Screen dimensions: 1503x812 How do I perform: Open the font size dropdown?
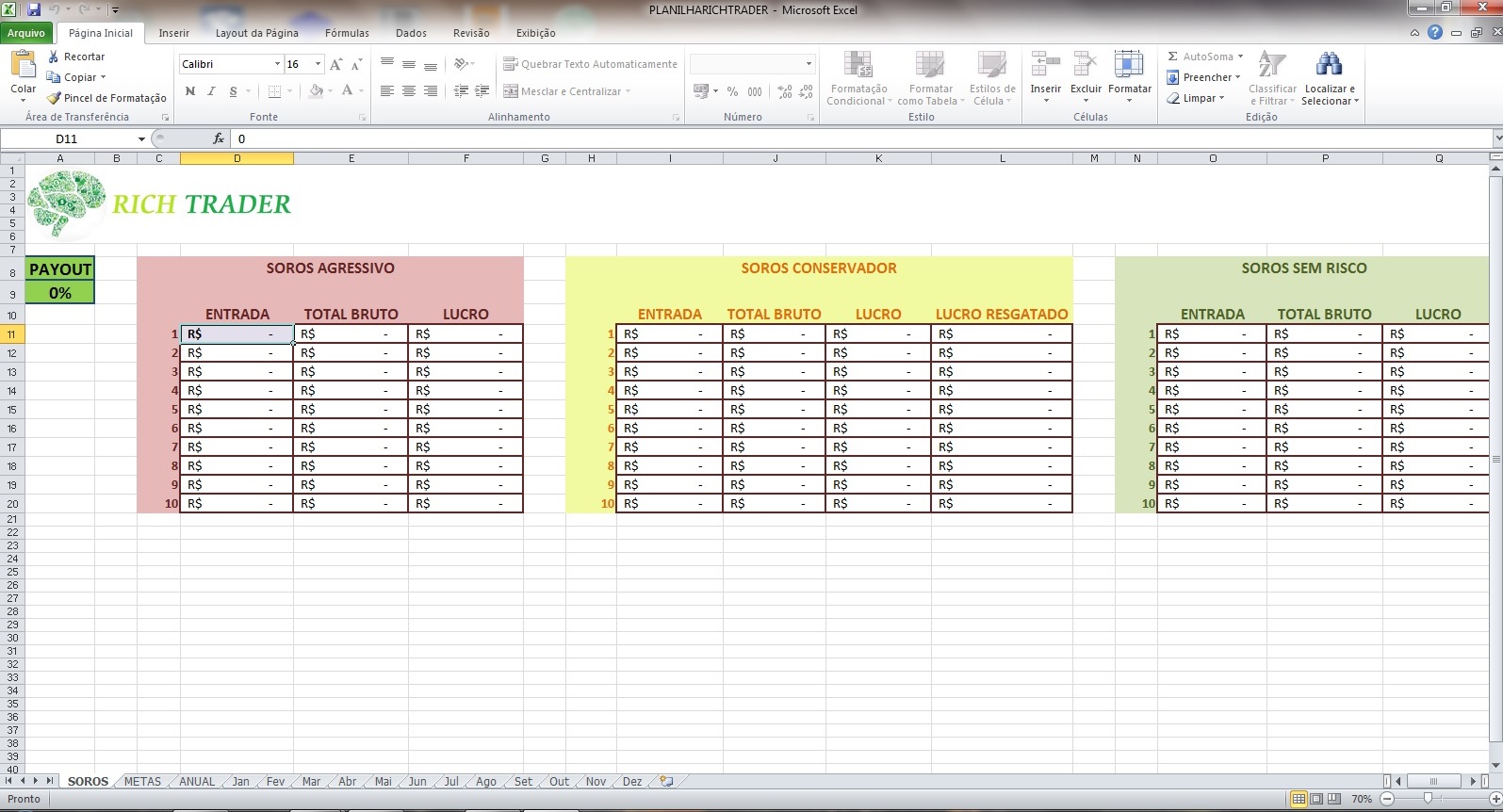click(x=318, y=64)
